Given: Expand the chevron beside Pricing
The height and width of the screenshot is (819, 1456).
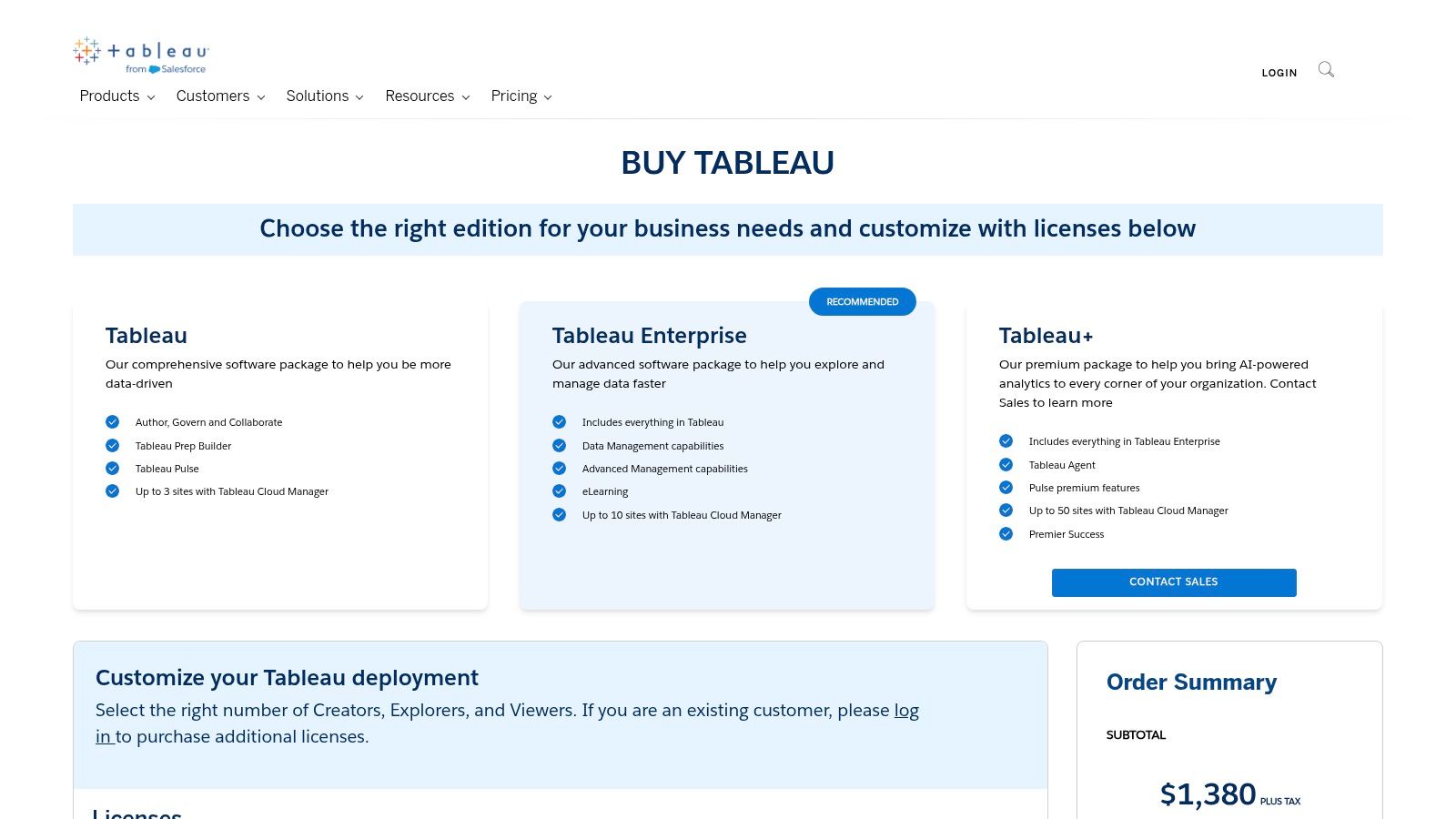Looking at the screenshot, I should (548, 97).
